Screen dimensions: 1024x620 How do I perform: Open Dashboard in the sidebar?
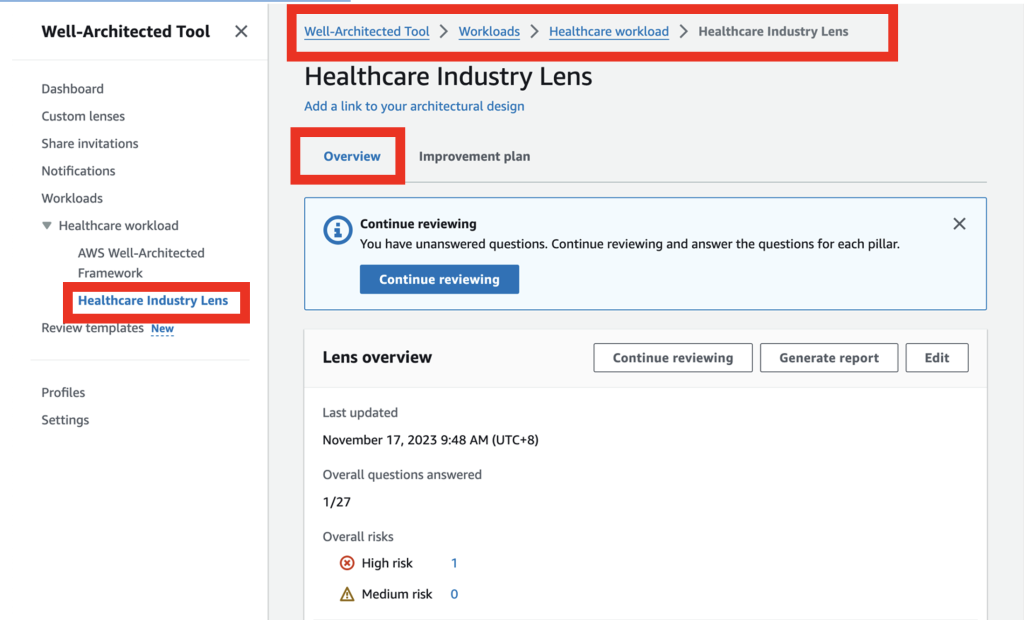pos(72,89)
